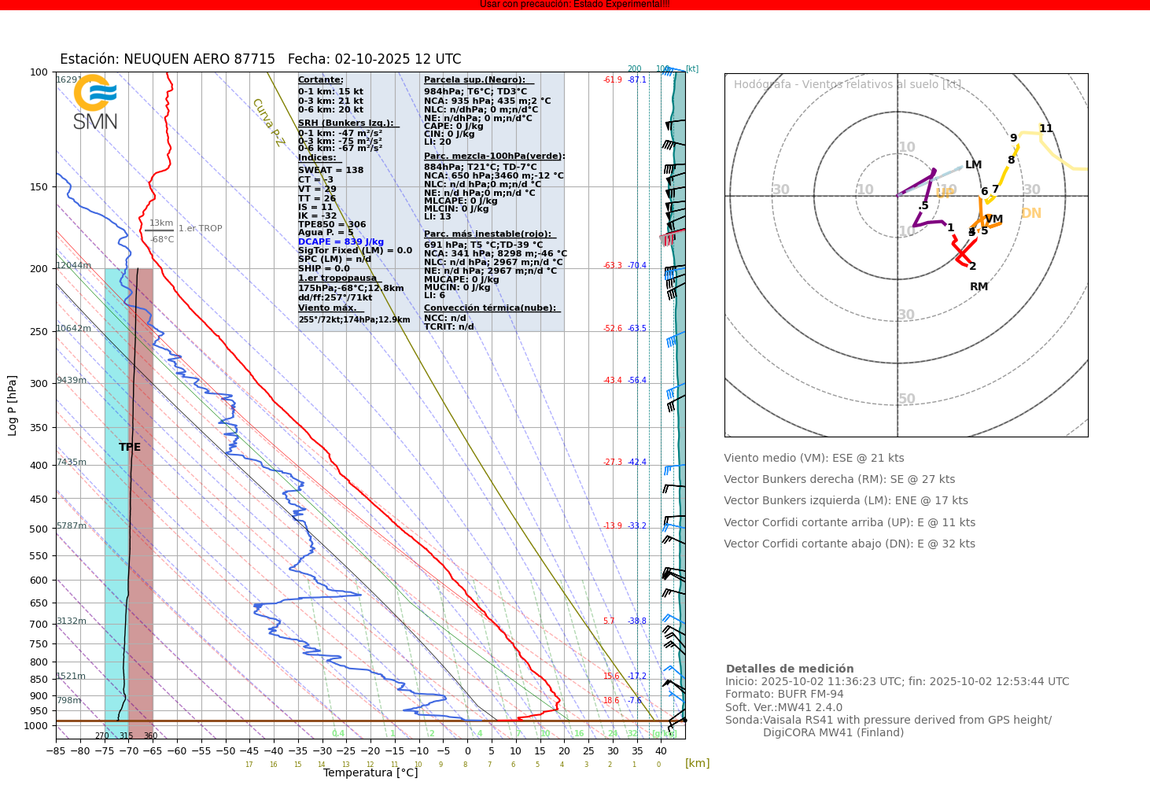Viewport: 1150px width, 800px height.
Task: Click the 'Parc. mezcla-100hPa(verde):' heading
Action: tap(494, 156)
